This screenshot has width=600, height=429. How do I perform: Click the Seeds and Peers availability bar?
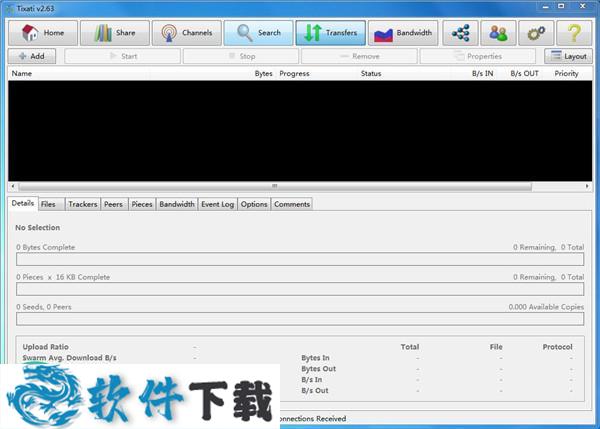coord(300,319)
